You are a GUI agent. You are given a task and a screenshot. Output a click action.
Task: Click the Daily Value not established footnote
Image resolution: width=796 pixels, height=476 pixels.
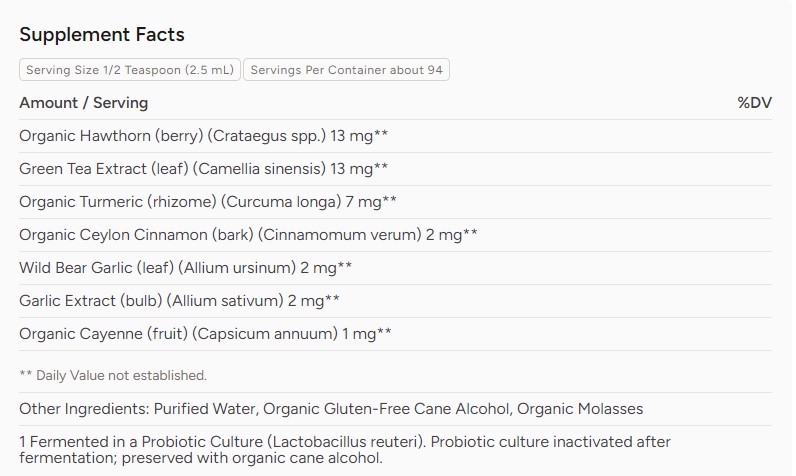113,376
